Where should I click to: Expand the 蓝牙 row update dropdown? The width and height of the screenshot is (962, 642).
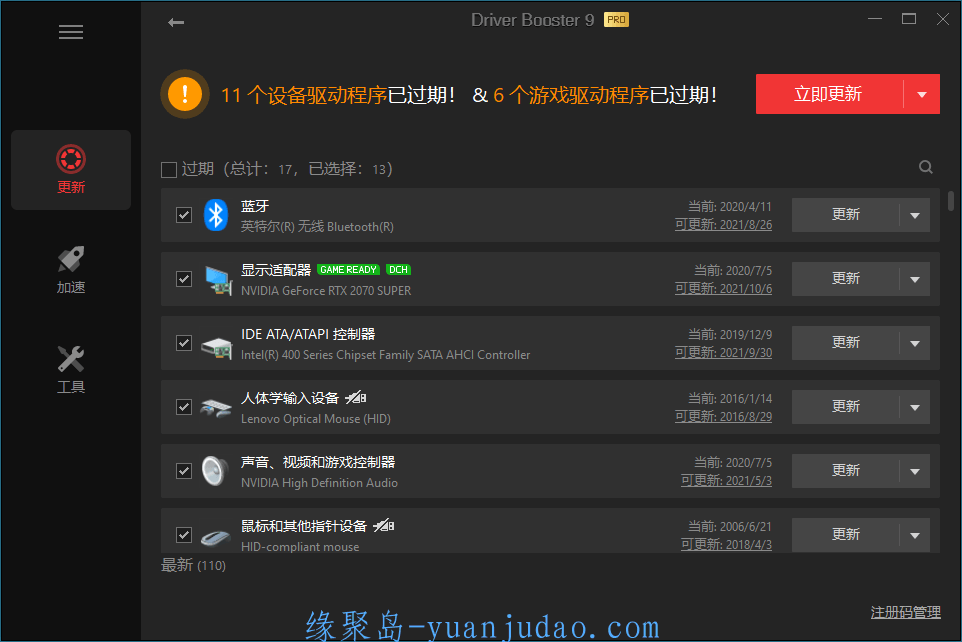[915, 215]
